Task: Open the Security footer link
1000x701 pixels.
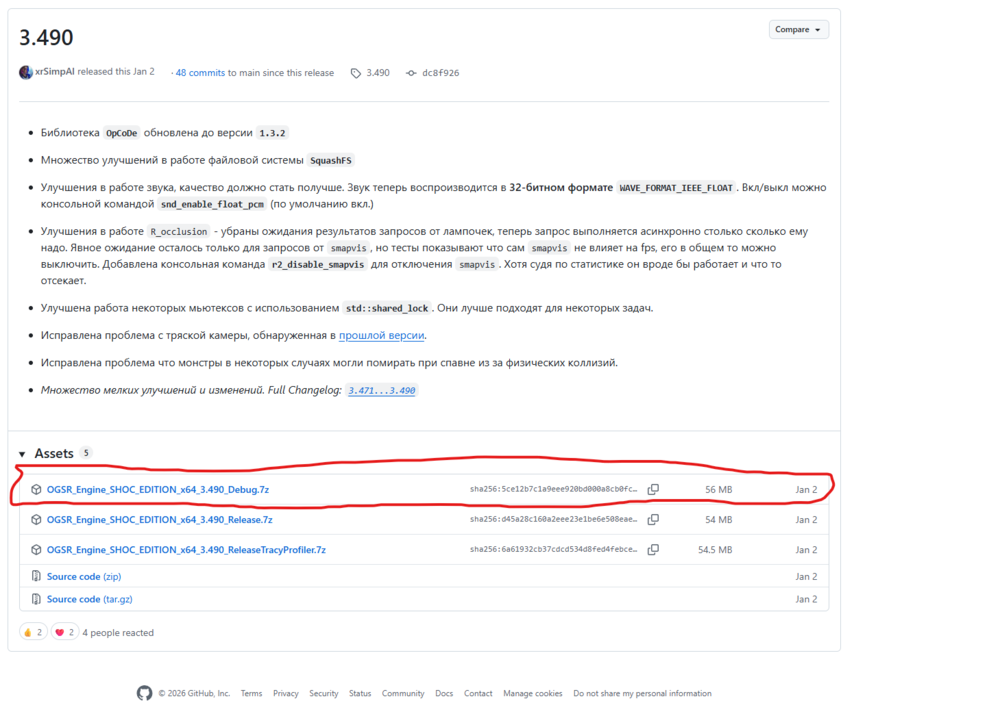Action: [323, 693]
